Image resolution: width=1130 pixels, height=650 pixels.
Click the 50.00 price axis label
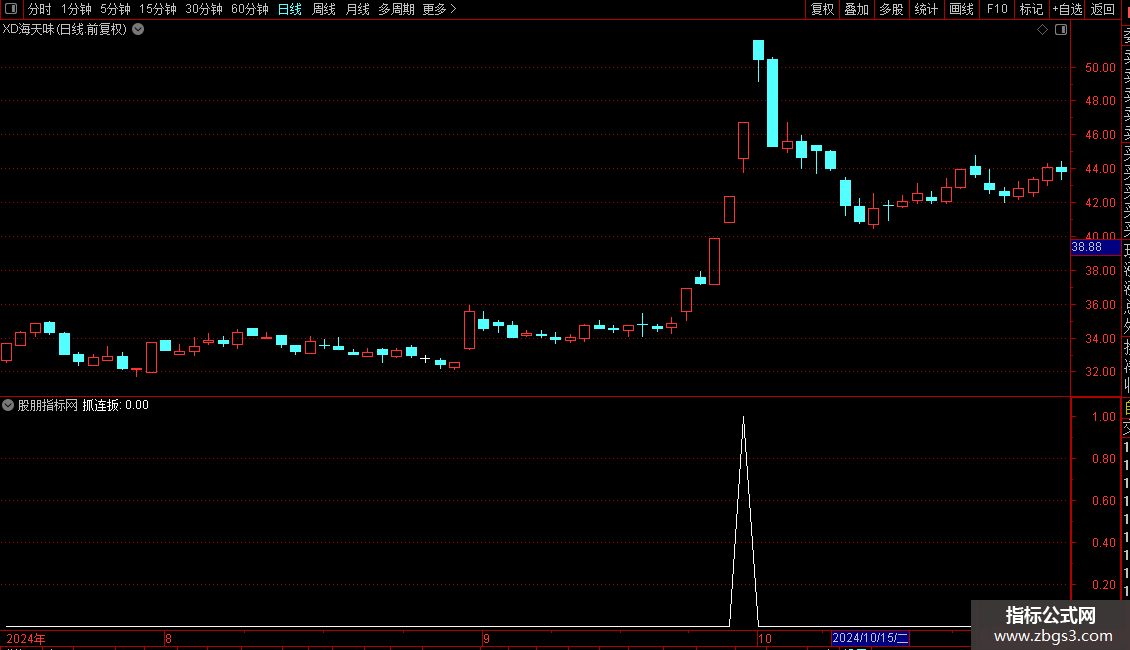pyautogui.click(x=1100, y=68)
